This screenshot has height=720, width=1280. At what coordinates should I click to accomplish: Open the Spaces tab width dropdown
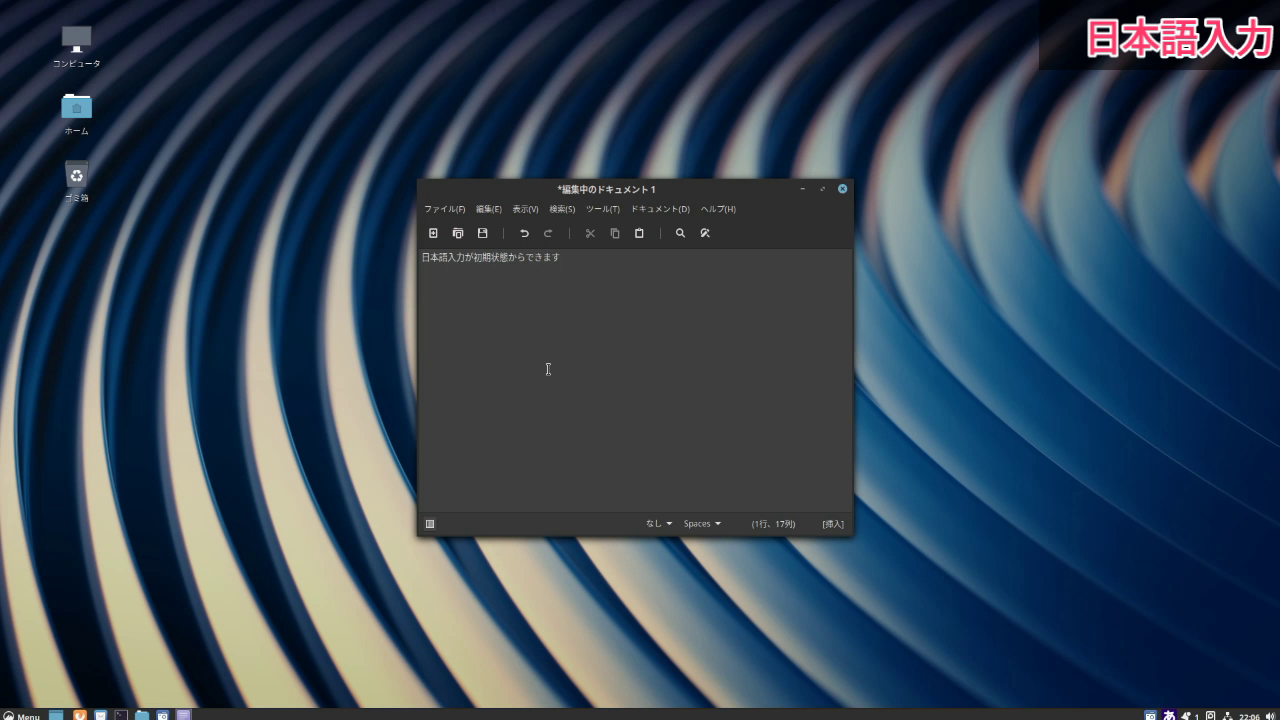coord(702,524)
